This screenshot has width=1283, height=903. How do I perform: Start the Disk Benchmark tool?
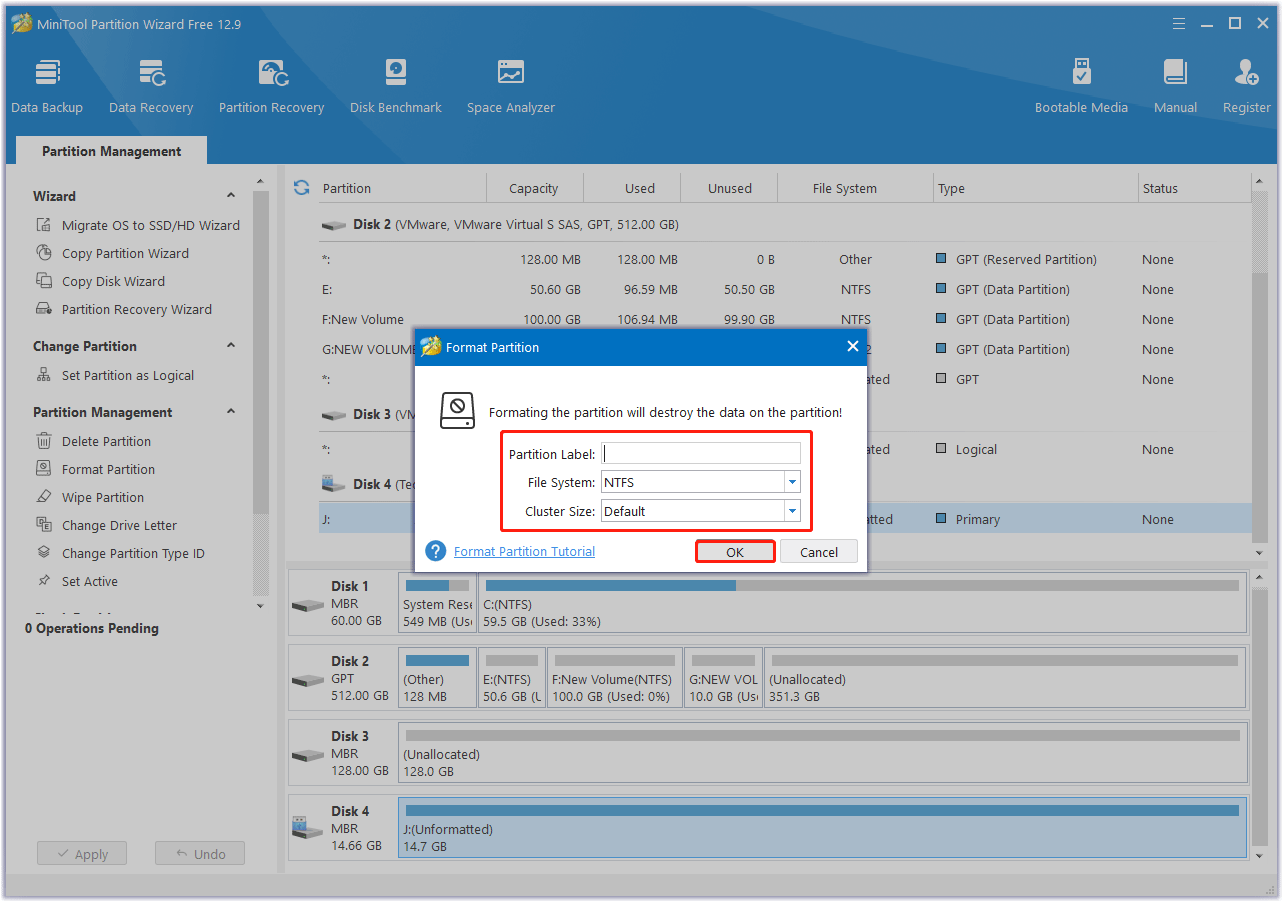(x=396, y=86)
